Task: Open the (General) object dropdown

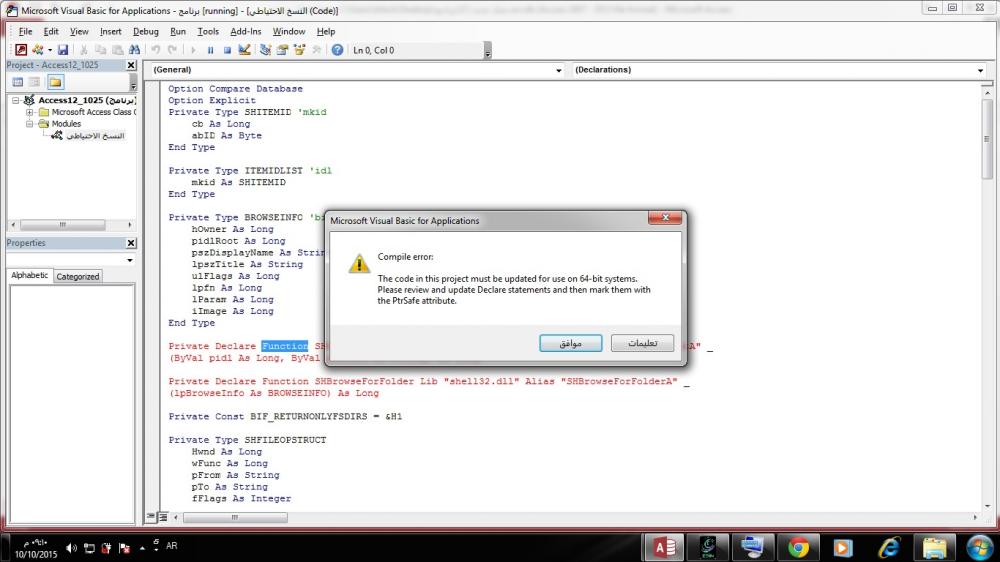Action: pyautogui.click(x=559, y=70)
